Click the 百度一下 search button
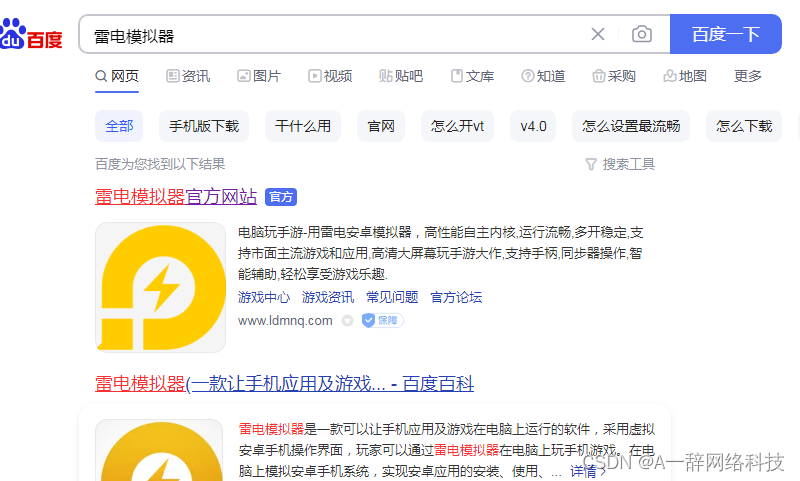The width and height of the screenshot is (800, 481). pyautogui.click(x=726, y=34)
